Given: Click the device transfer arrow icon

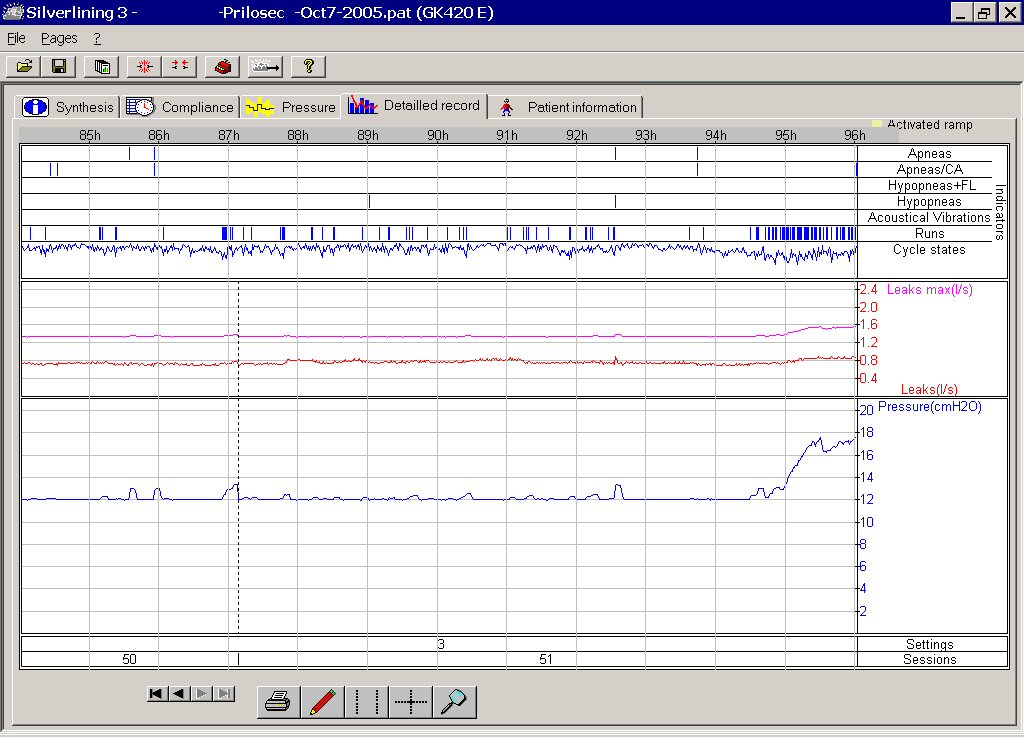Looking at the screenshot, I should coord(265,66).
